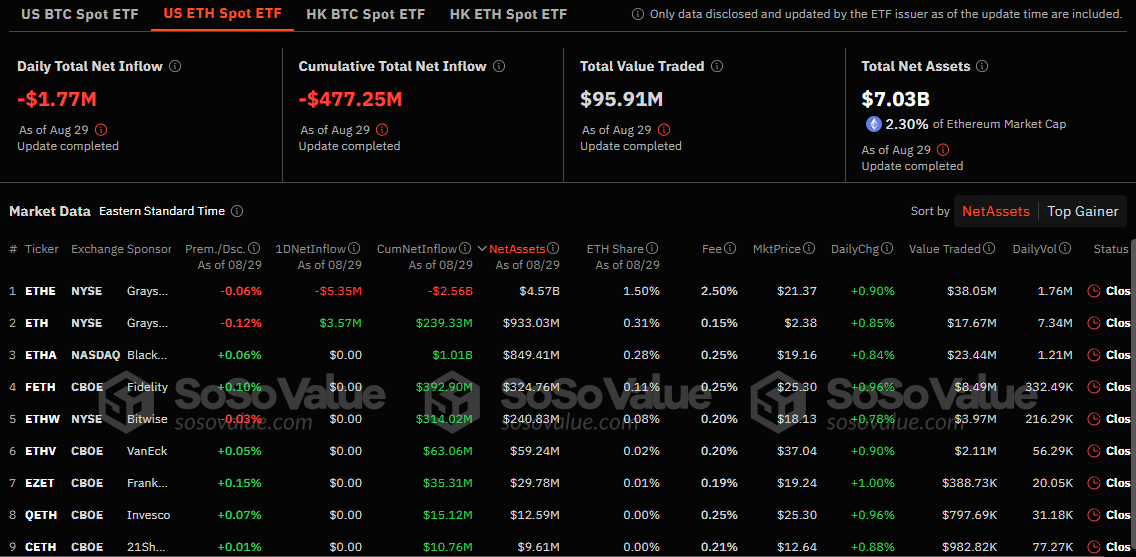Open info icon beside Eastern Standard Time
The width and height of the screenshot is (1136, 557).
237,212
